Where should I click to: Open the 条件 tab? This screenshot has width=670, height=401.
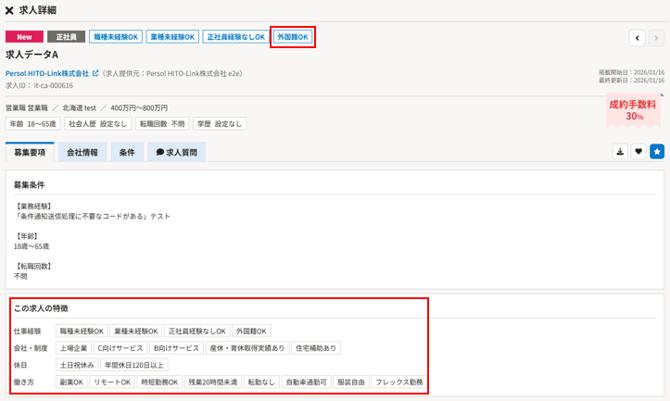click(x=127, y=153)
